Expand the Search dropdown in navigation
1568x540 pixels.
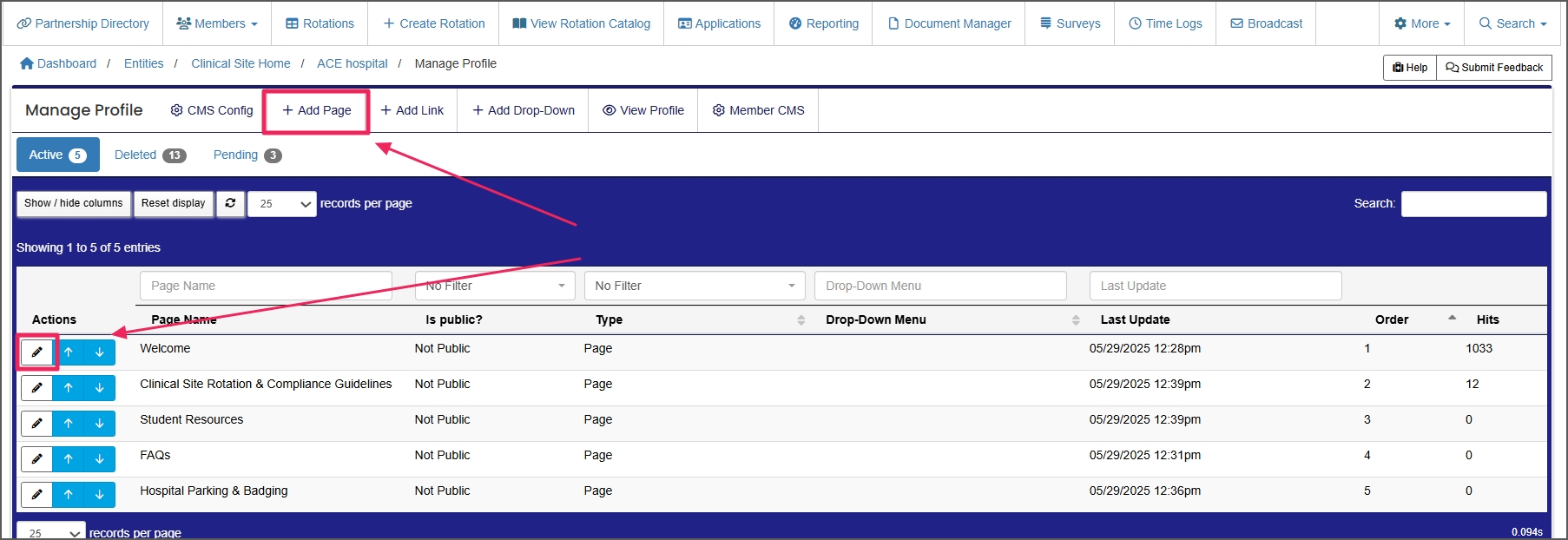tap(1512, 23)
